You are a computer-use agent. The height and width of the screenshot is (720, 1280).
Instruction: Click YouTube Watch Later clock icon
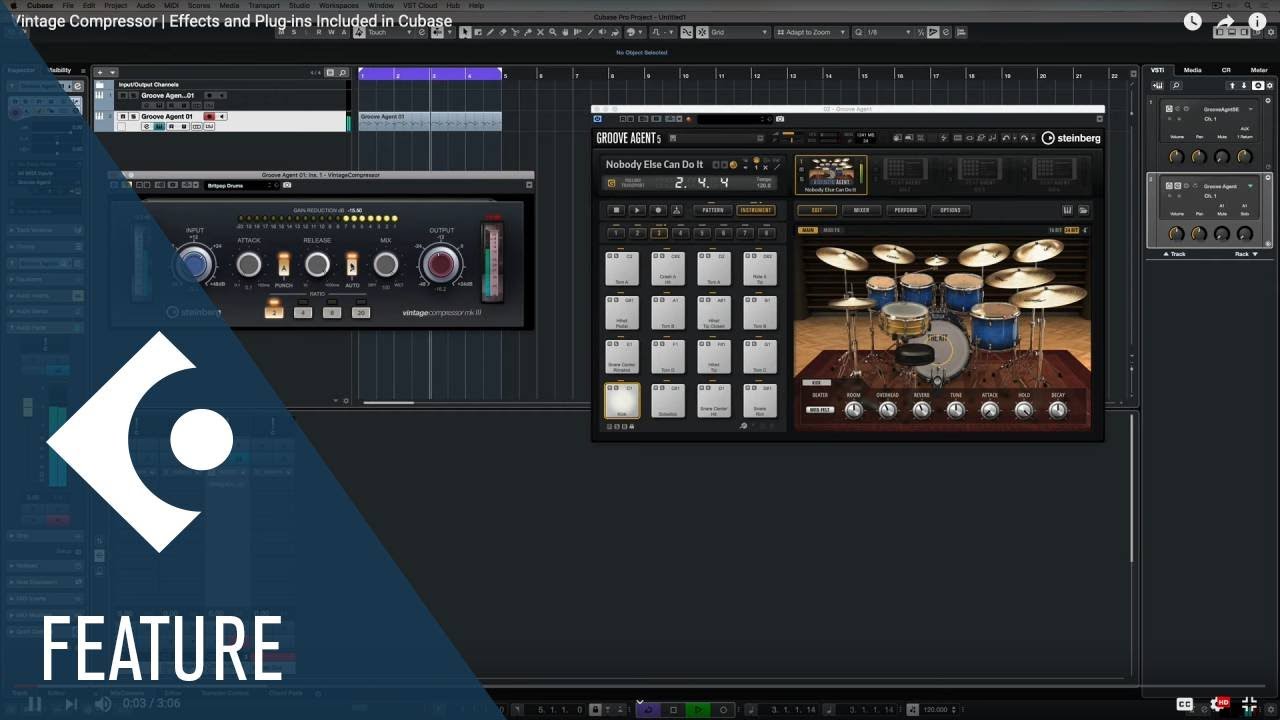pyautogui.click(x=1192, y=21)
